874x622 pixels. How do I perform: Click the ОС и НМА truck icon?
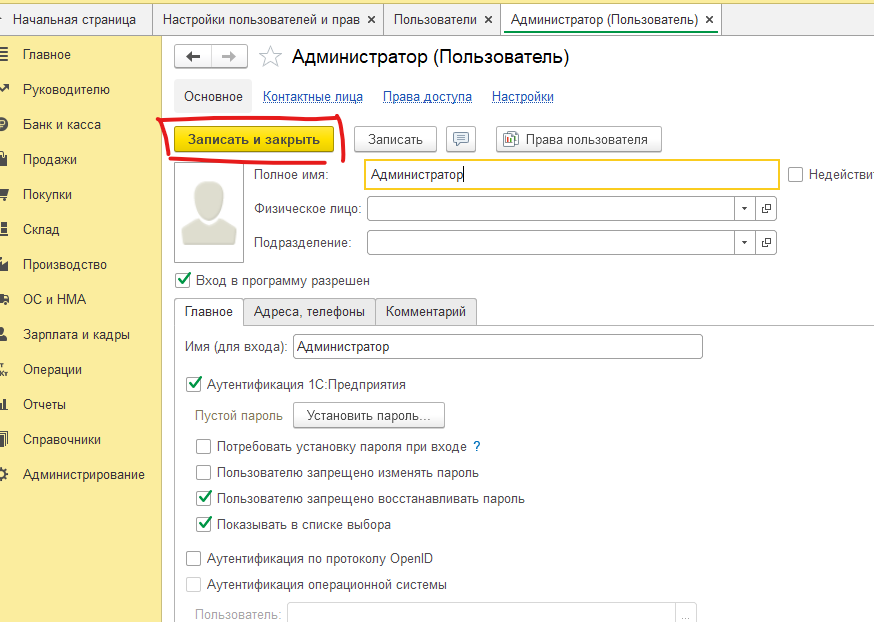[4, 299]
